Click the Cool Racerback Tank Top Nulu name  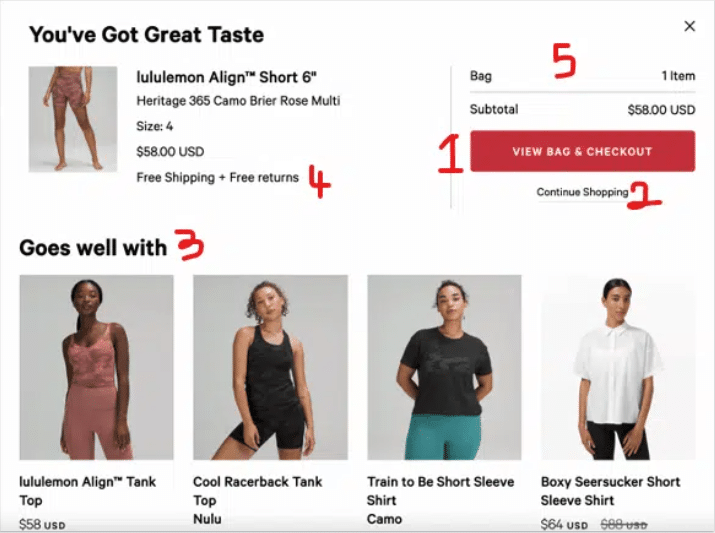coord(258,500)
